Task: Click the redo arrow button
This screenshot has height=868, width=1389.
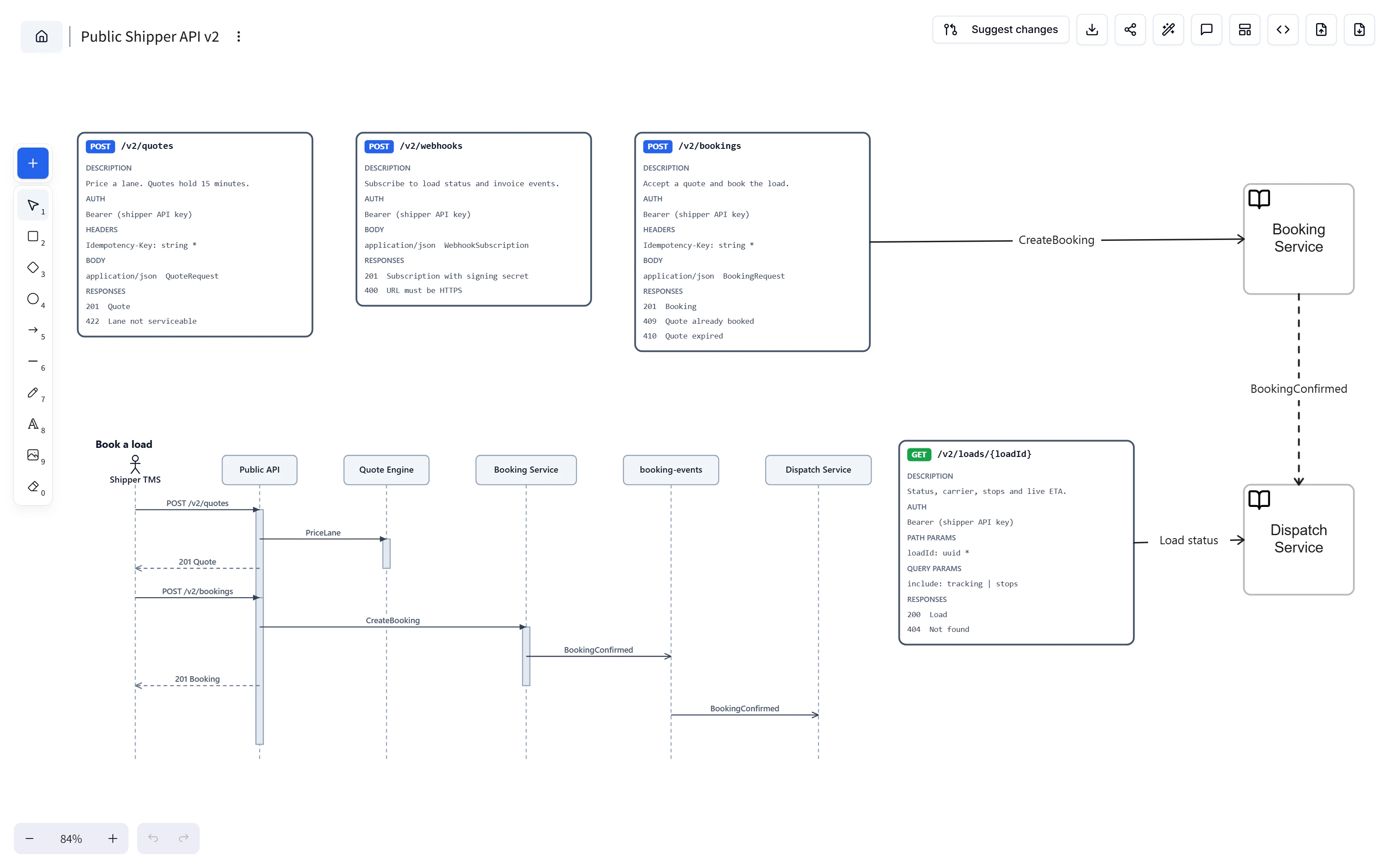Action: (184, 838)
